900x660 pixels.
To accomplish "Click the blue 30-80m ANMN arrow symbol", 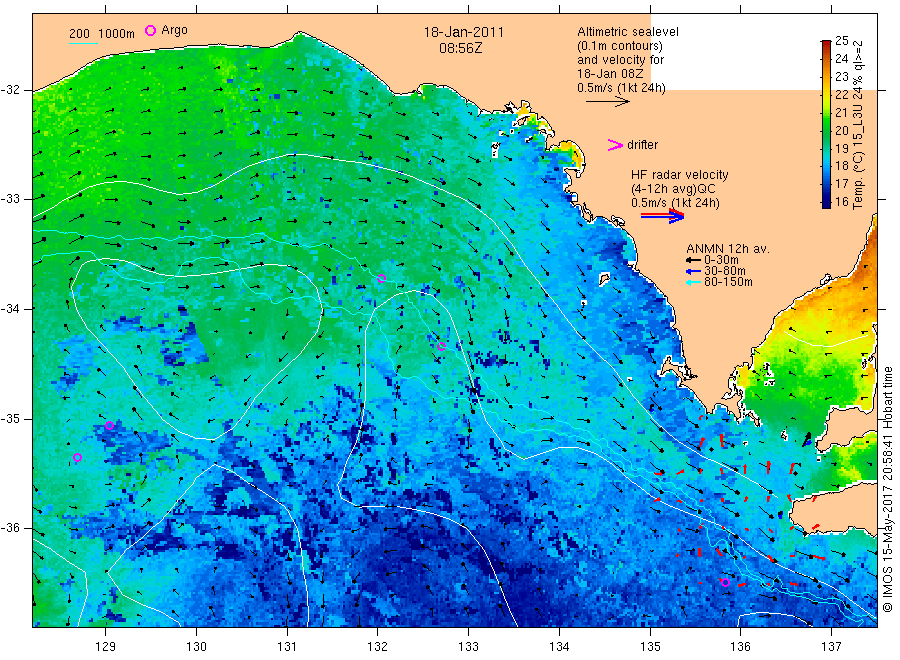I will coord(693,271).
